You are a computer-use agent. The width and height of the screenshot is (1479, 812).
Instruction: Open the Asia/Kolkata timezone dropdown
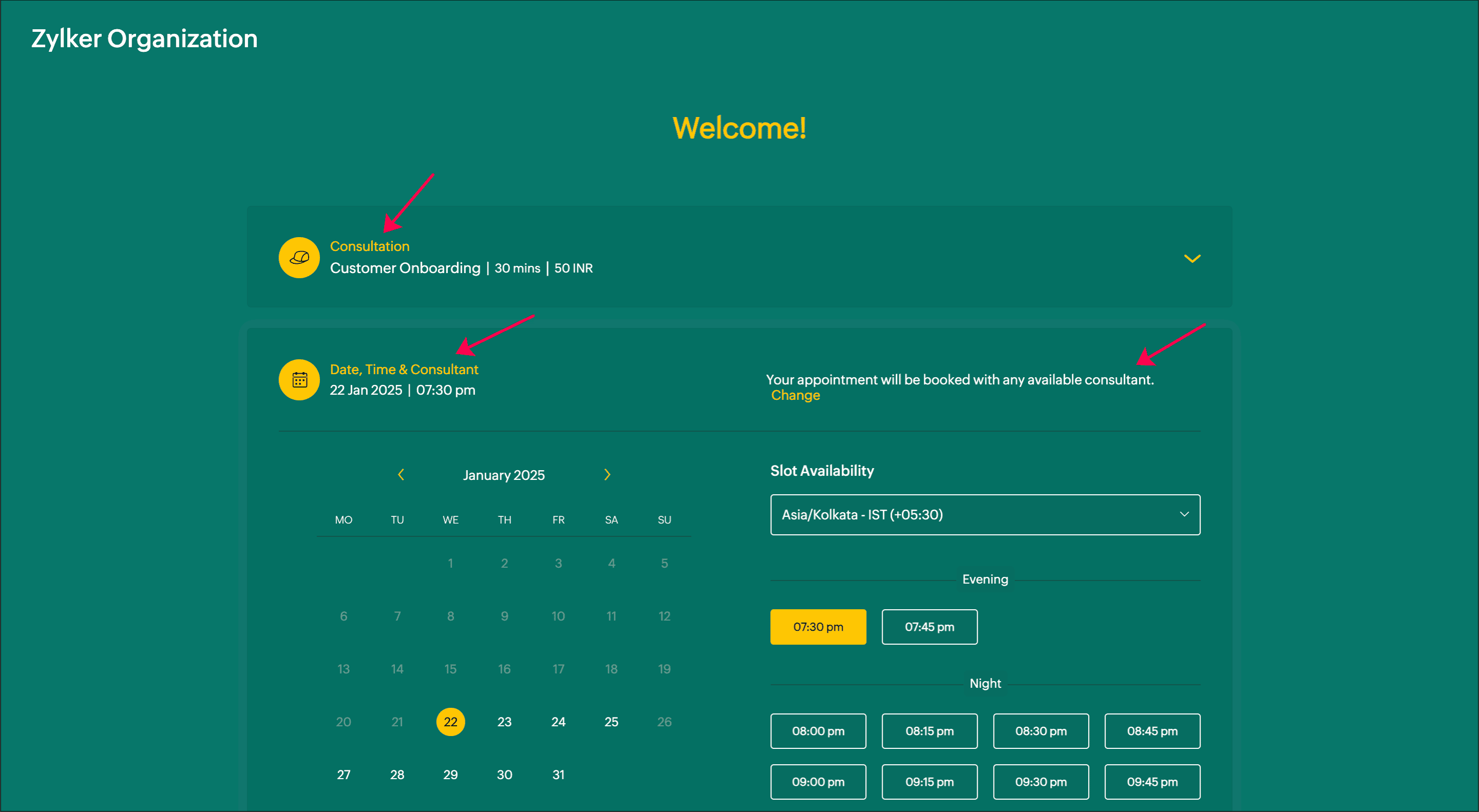click(984, 515)
